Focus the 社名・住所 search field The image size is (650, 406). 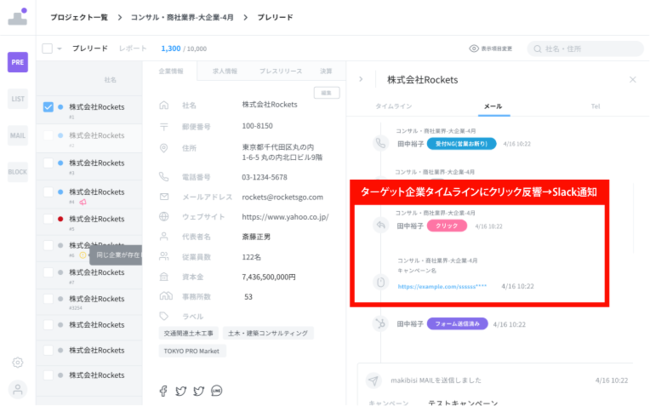tap(585, 49)
